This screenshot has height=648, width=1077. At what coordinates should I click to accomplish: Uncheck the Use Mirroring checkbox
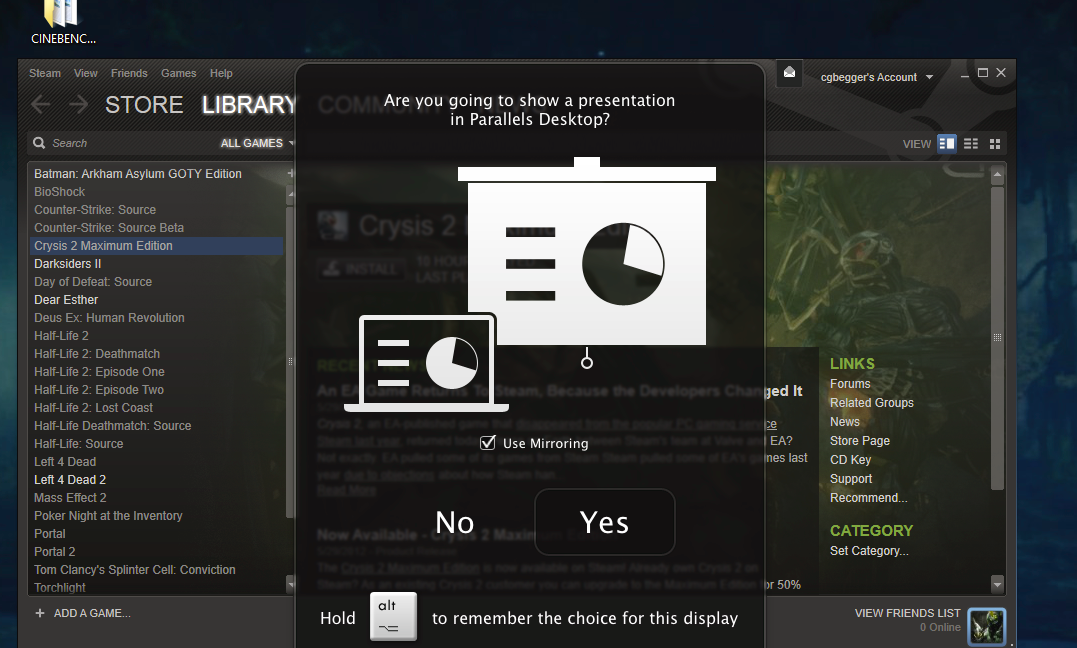tap(488, 443)
